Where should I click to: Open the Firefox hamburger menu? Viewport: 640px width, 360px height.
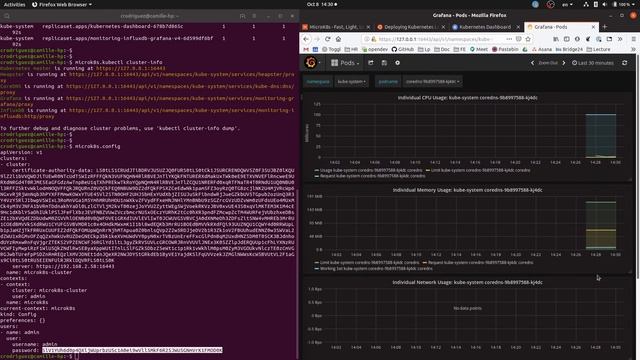633,39
